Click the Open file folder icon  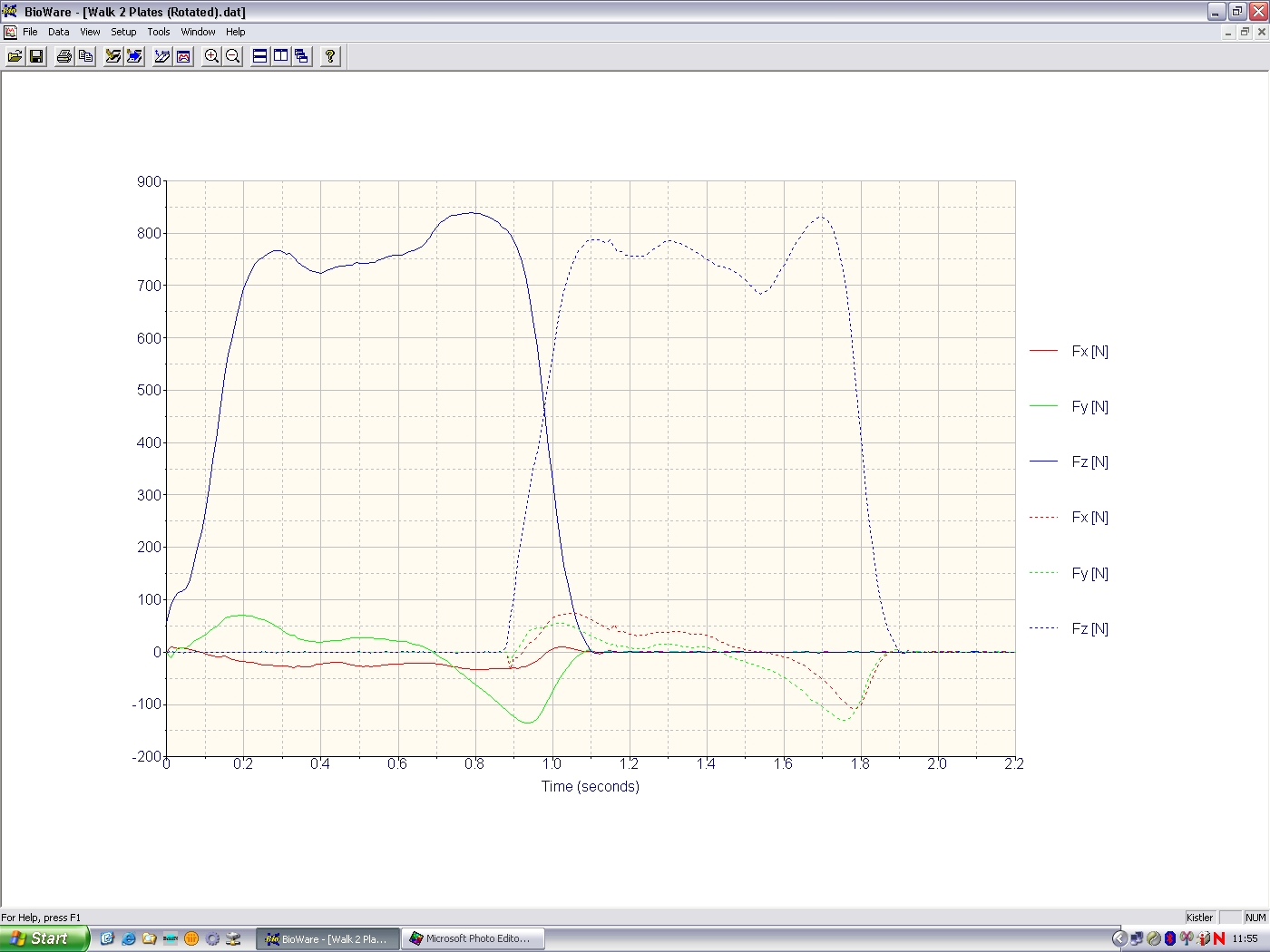coord(15,56)
